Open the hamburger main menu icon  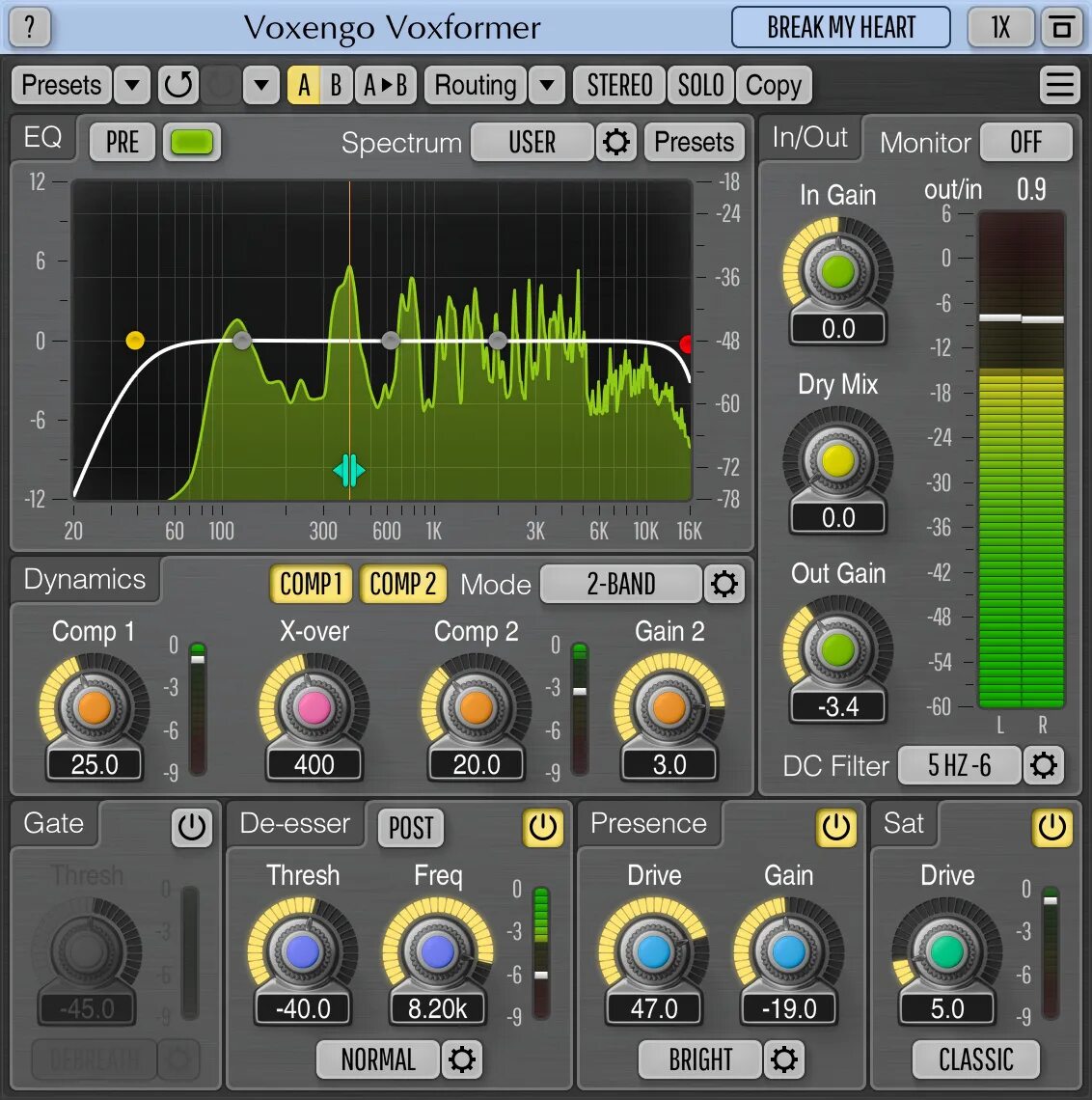click(1059, 85)
